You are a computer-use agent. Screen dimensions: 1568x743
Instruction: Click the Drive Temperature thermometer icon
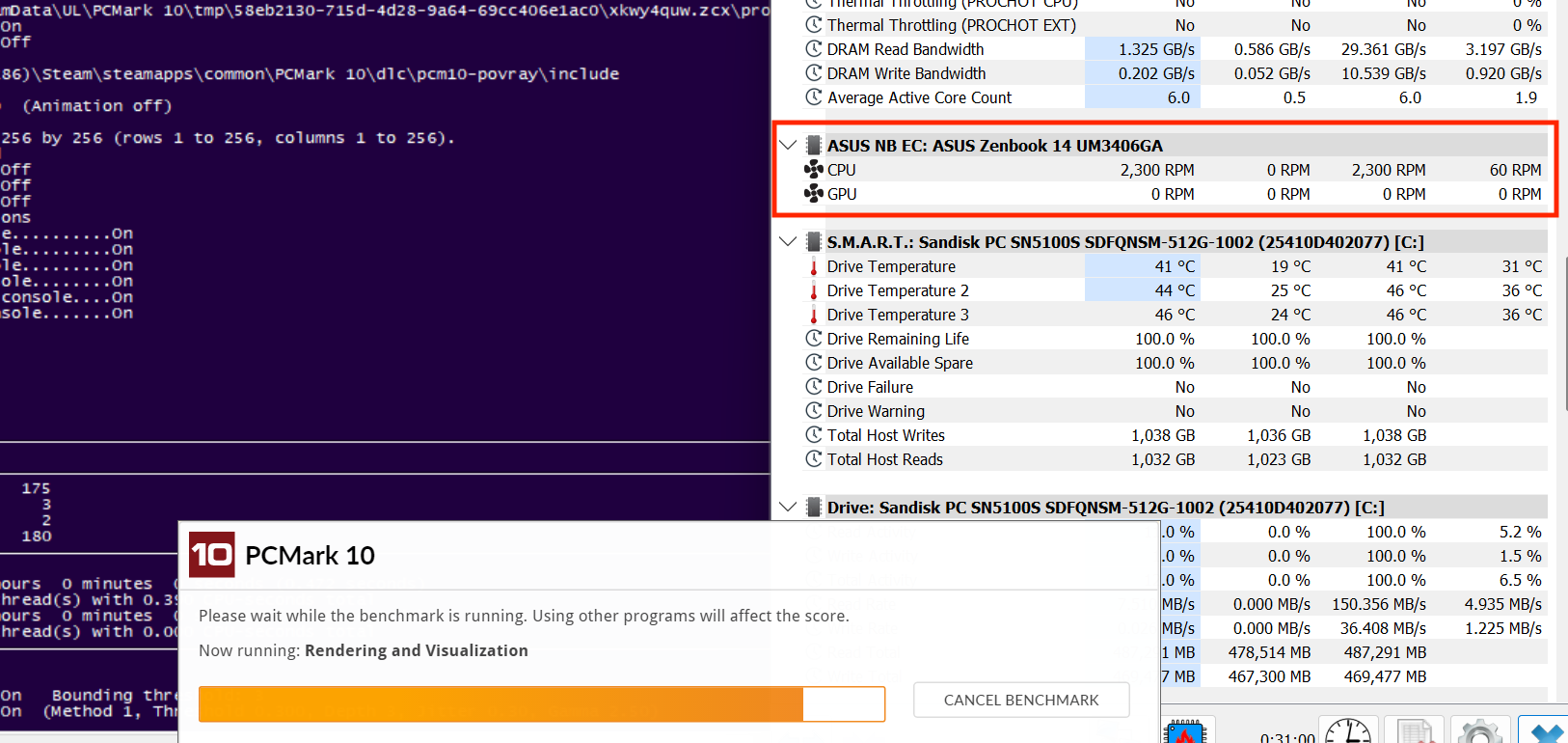coord(814,266)
